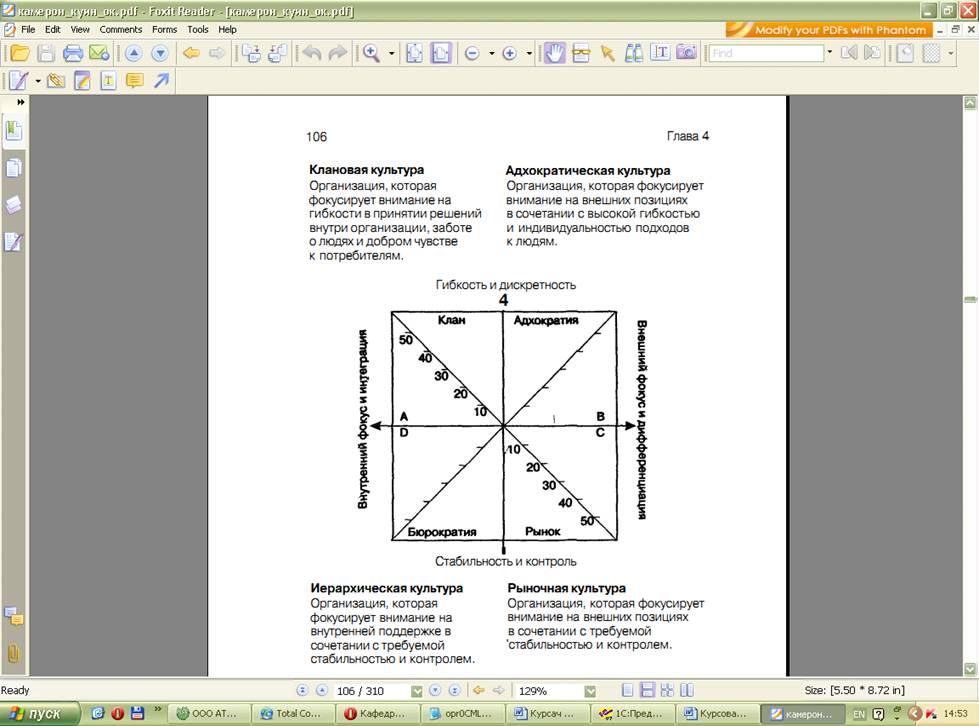Screen dimensions: 979x726
Task: Toggle continuous page layout in status bar
Action: [647, 690]
